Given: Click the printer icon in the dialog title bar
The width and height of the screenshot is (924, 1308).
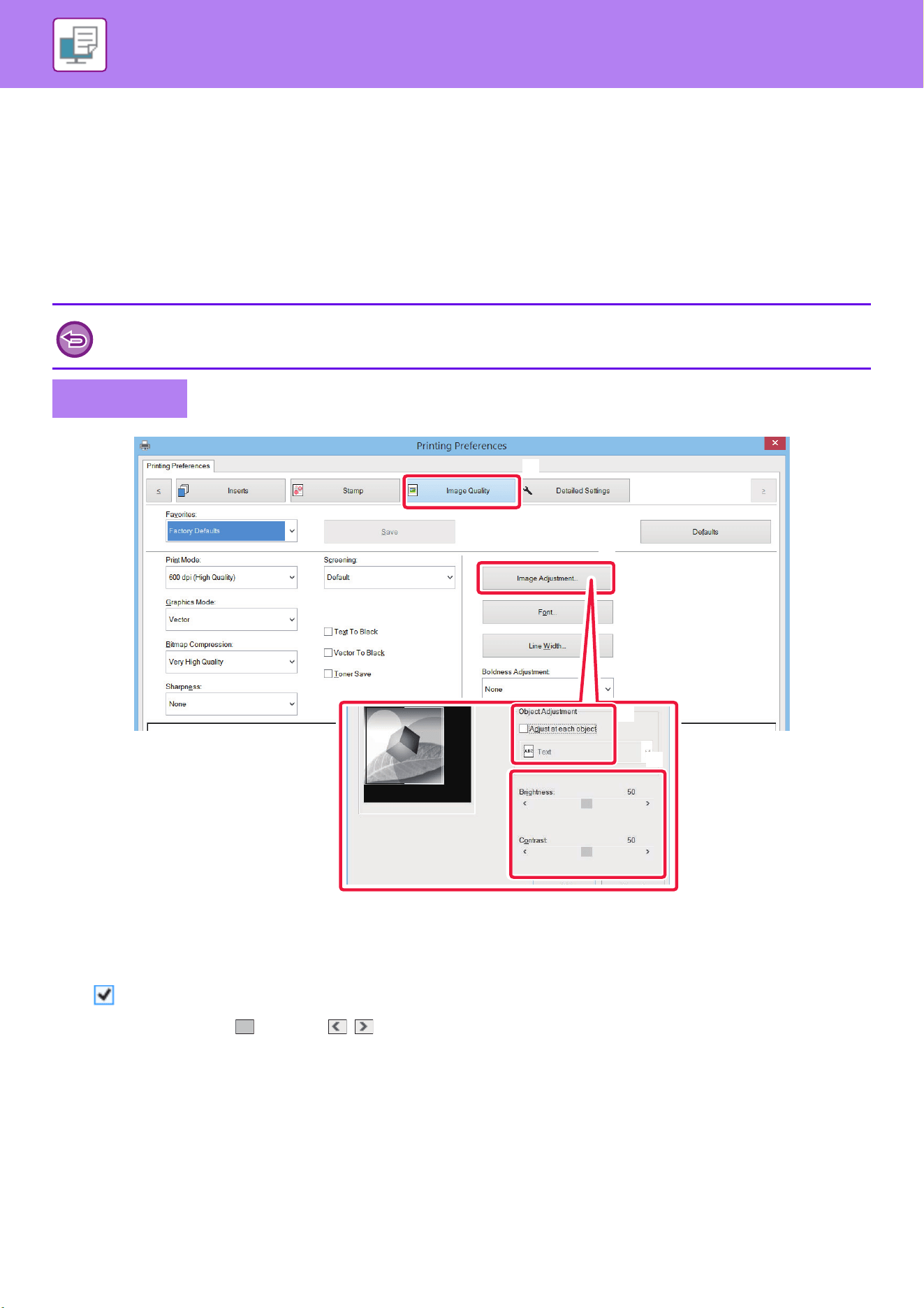Looking at the screenshot, I should pos(145,445).
